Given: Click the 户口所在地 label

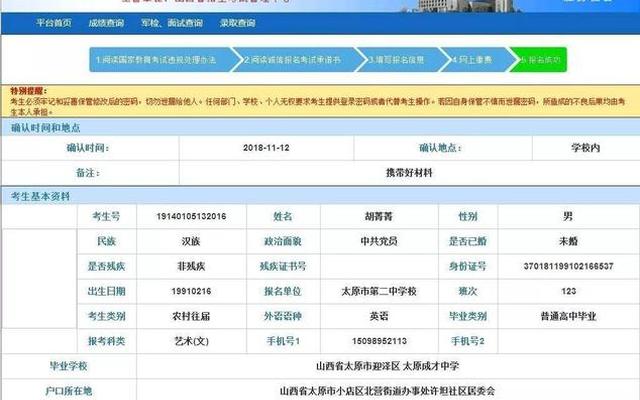Looking at the screenshot, I should tap(69, 391).
